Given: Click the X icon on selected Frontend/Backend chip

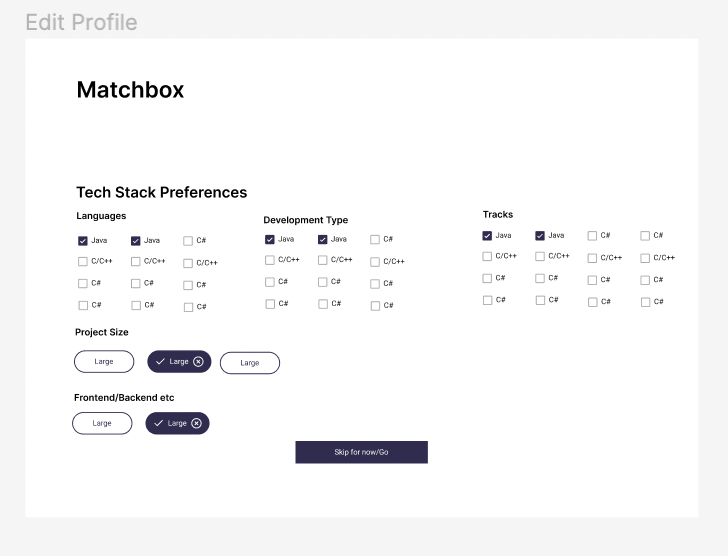Looking at the screenshot, I should pos(196,423).
